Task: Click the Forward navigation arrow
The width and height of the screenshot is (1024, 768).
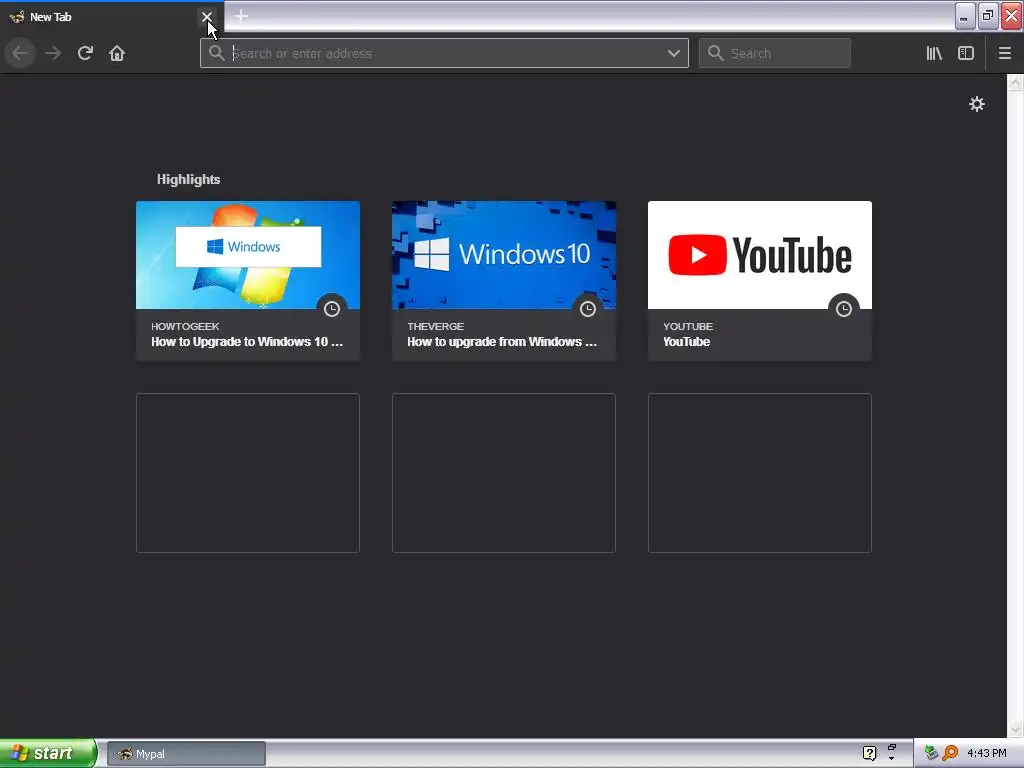Action: [x=53, y=53]
